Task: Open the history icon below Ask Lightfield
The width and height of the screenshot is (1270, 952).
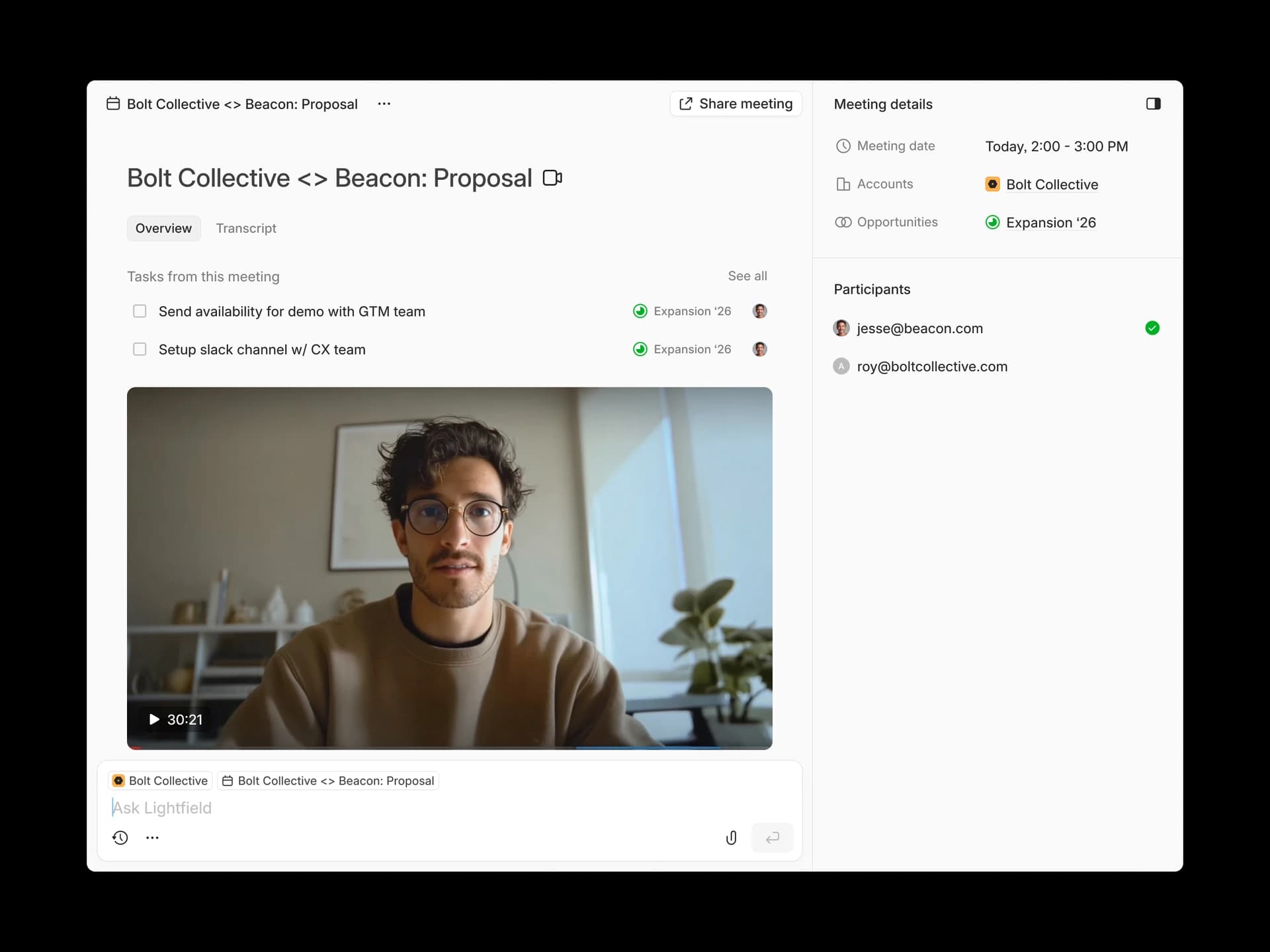Action: click(120, 838)
